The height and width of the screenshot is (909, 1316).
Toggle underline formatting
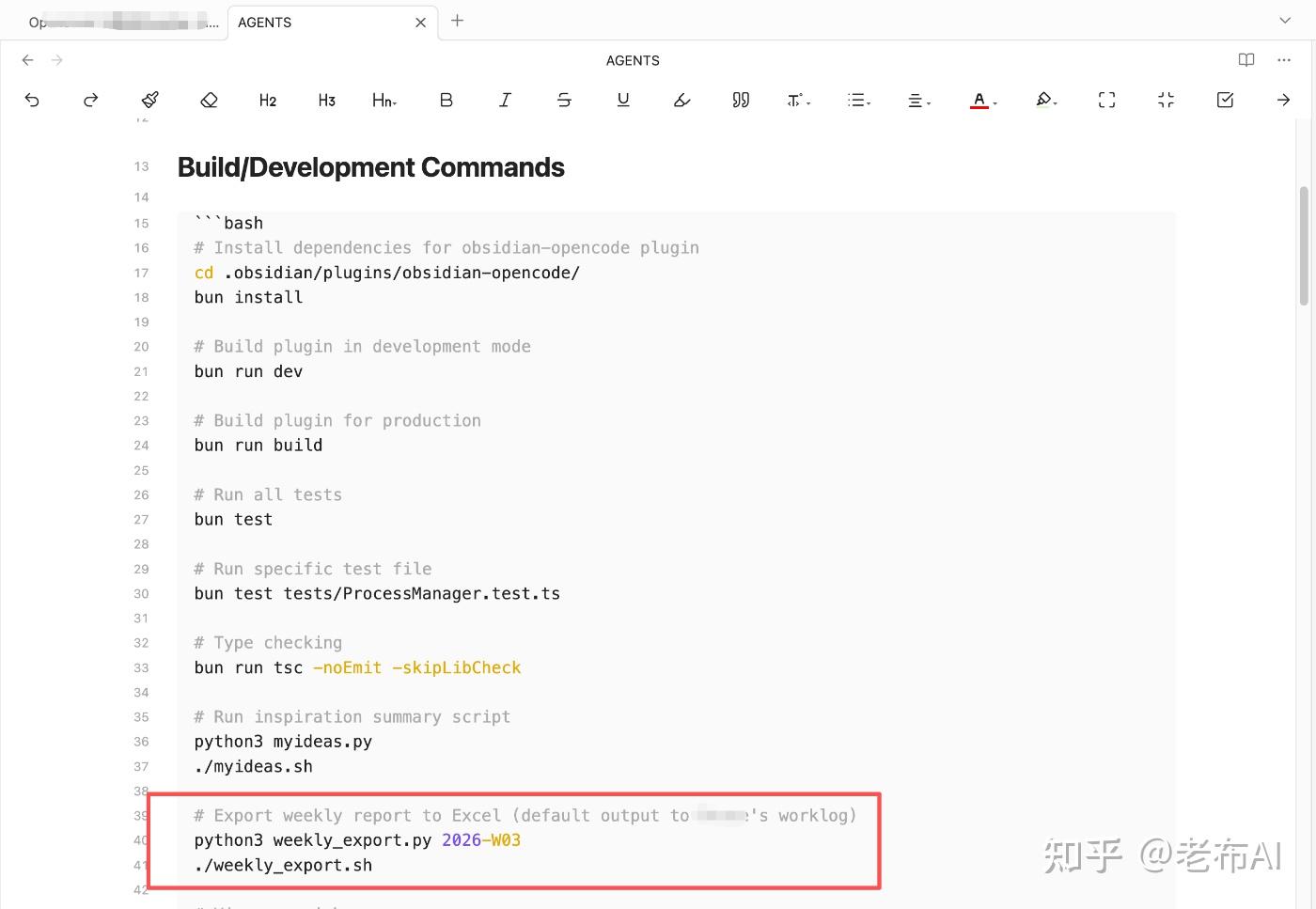(623, 100)
